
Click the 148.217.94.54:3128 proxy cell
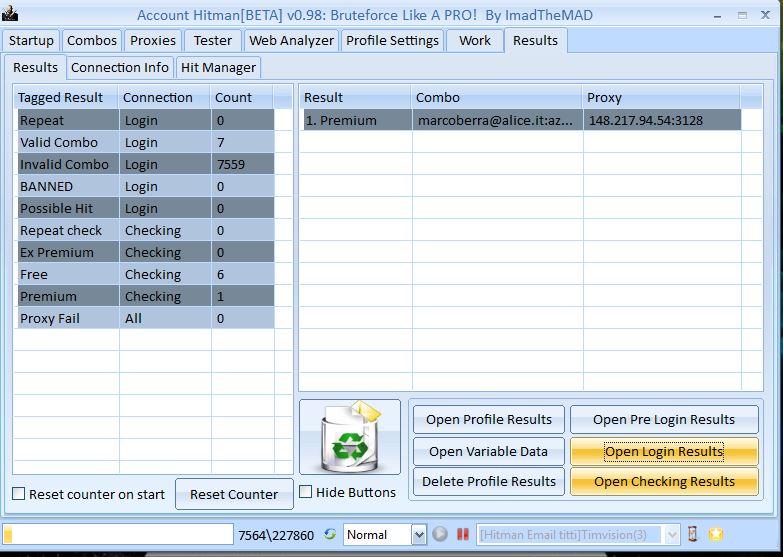pyautogui.click(x=662, y=120)
